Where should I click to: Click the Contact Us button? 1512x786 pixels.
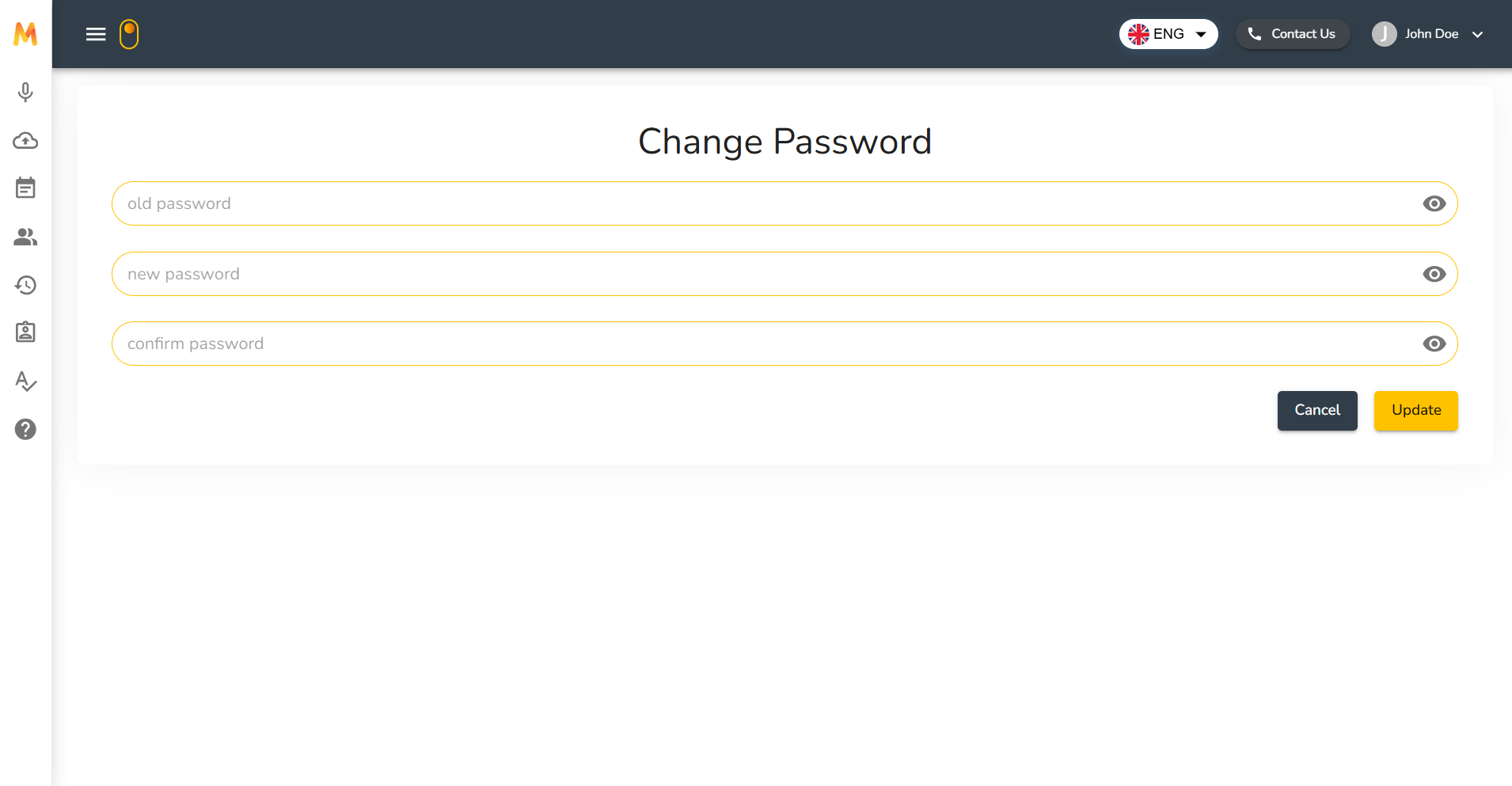1292,34
